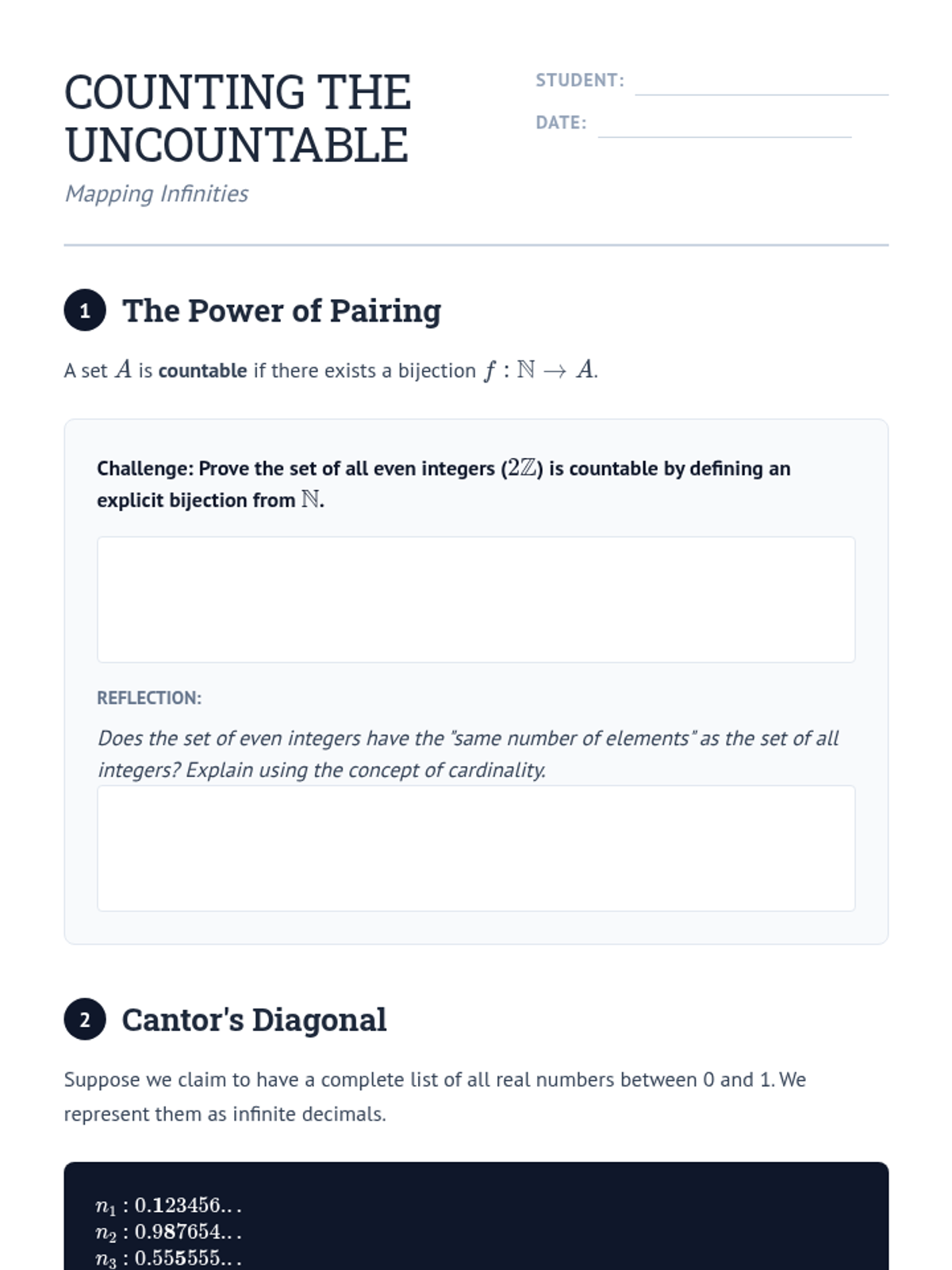Click the italic cardinality reflection question
952x1270 pixels.
[468, 754]
